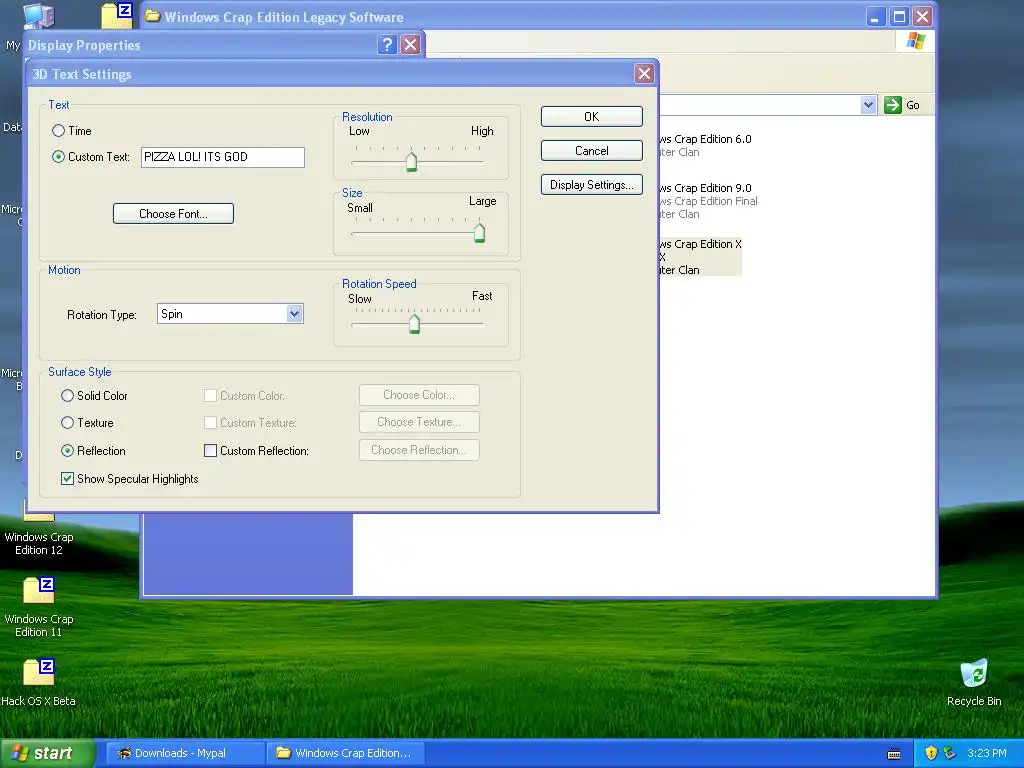
Task: Select the Time radio button
Action: click(59, 131)
